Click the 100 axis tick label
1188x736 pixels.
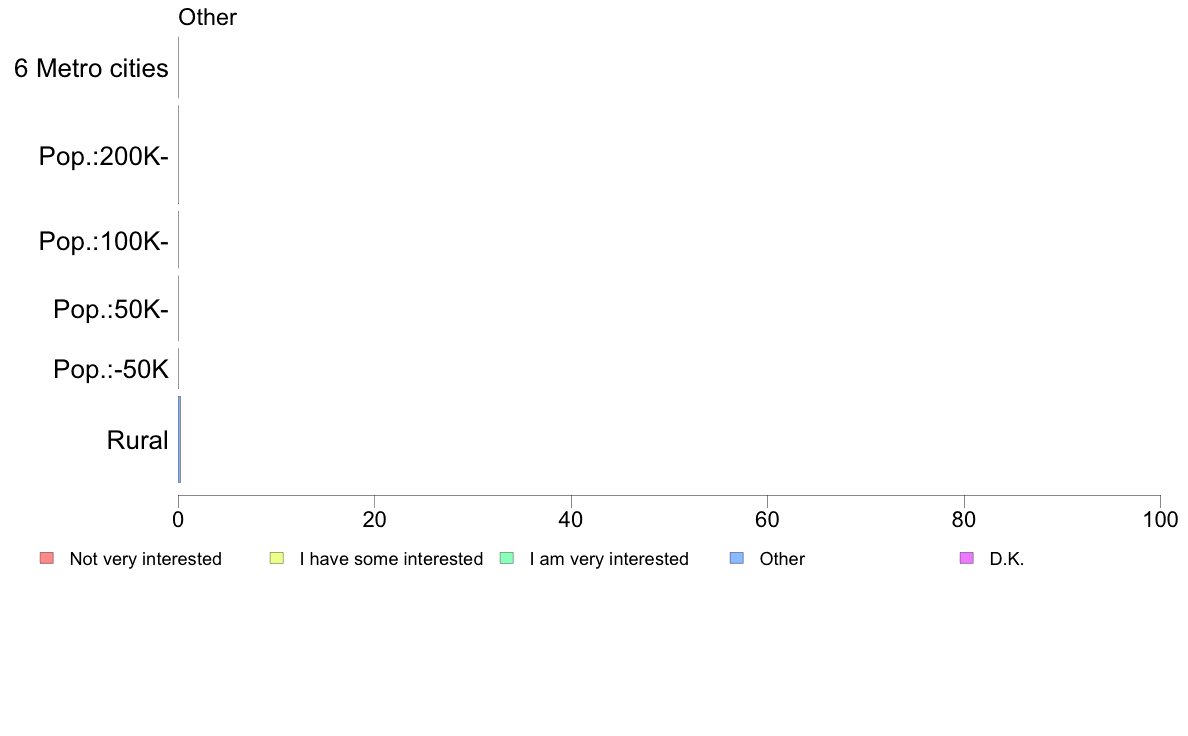coord(1160,519)
